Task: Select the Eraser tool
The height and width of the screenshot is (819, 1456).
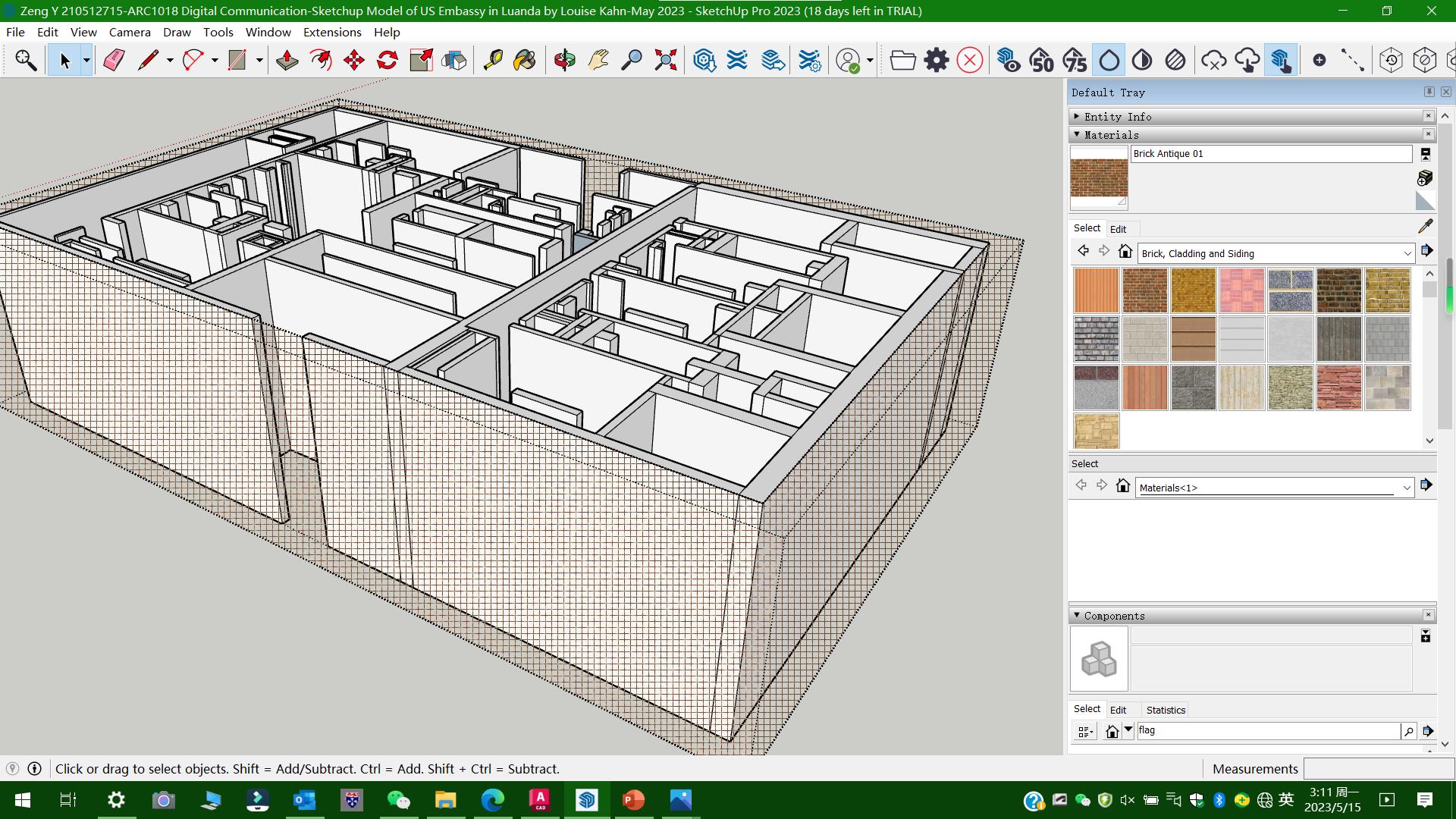Action: click(x=114, y=60)
